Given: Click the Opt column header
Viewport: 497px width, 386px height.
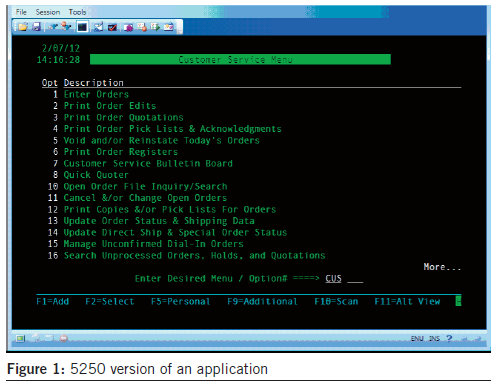Looking at the screenshot, I should 50,83.
